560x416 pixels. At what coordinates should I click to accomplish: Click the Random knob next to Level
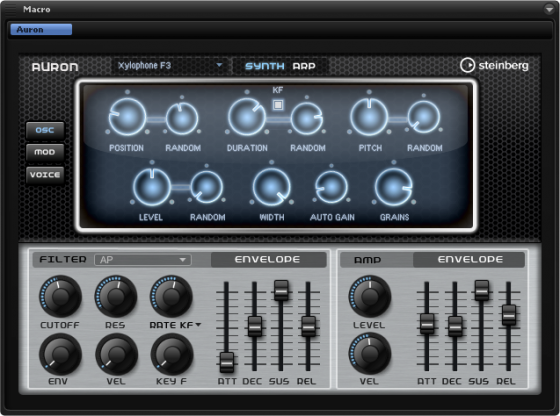click(206, 187)
